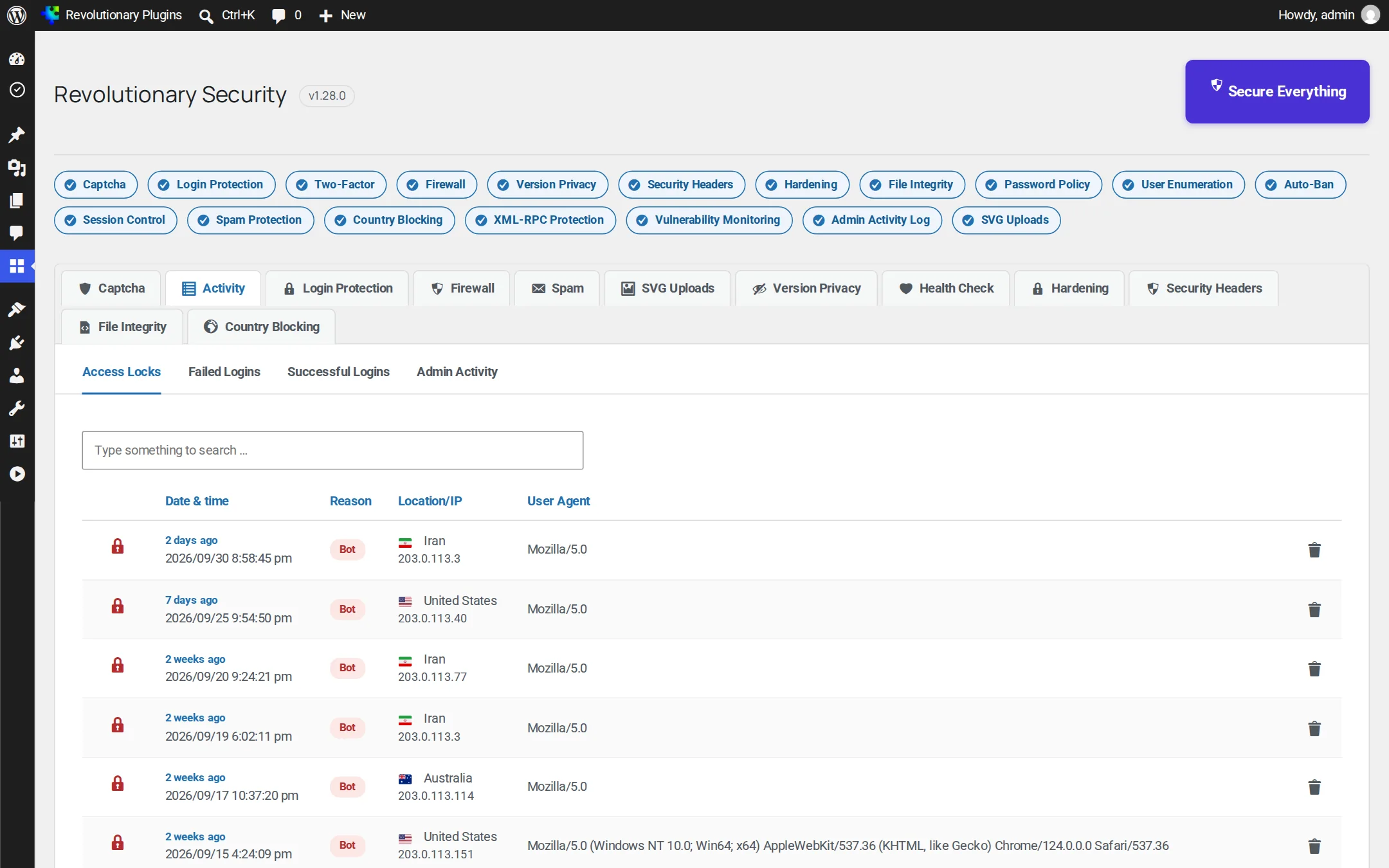Switch to the Failed Logins subtab
This screenshot has height=868, width=1389.
pos(224,372)
